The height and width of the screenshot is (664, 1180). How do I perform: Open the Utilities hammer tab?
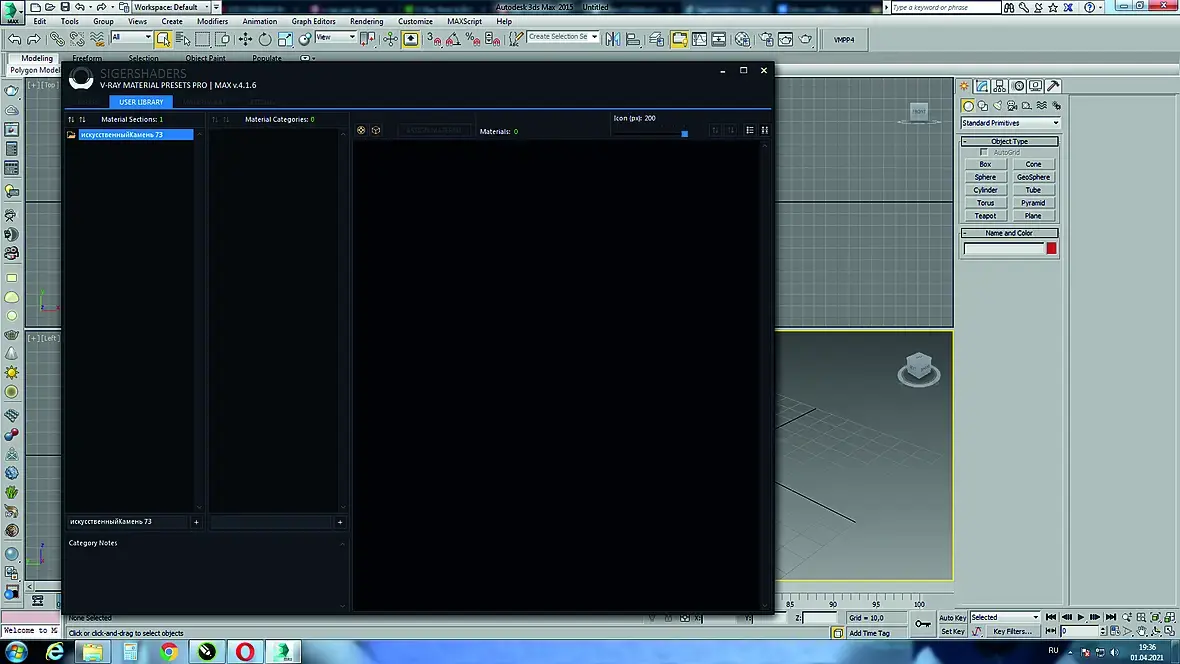tap(1054, 86)
